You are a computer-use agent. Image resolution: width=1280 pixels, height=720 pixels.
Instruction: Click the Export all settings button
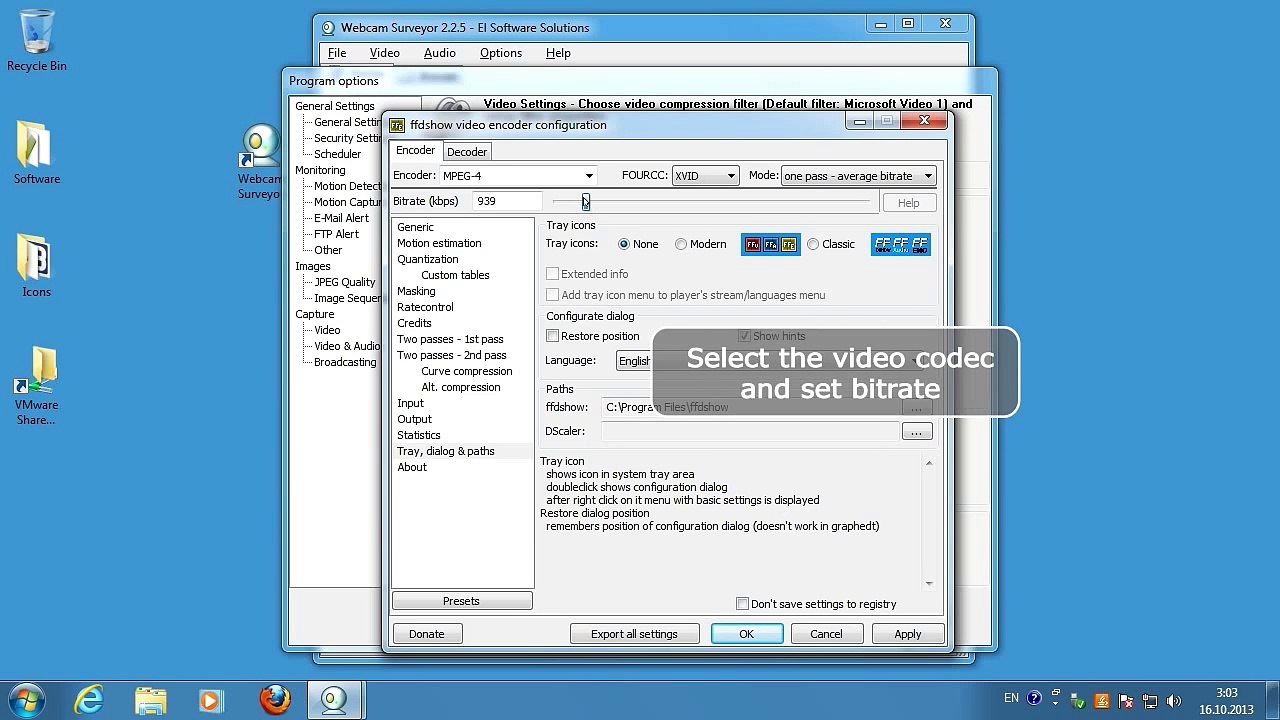(634, 634)
